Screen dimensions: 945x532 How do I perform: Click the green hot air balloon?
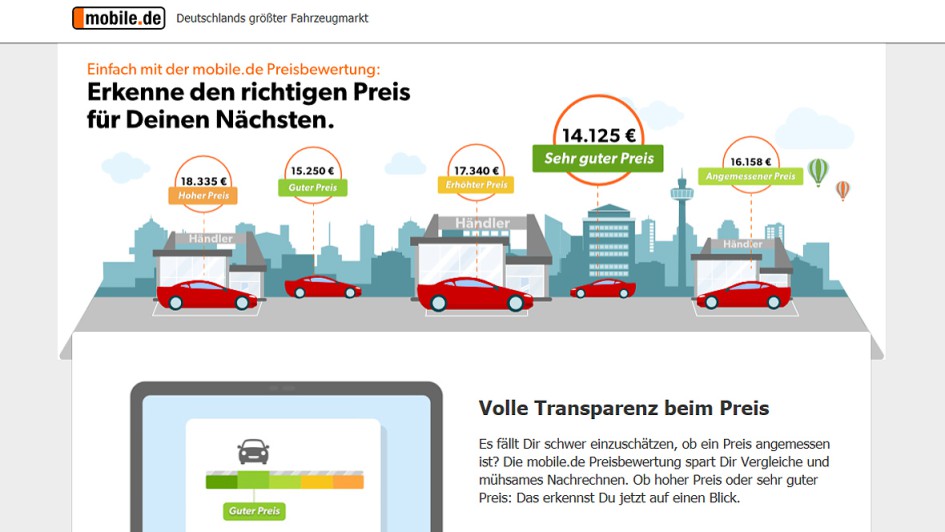pyautogui.click(x=818, y=172)
